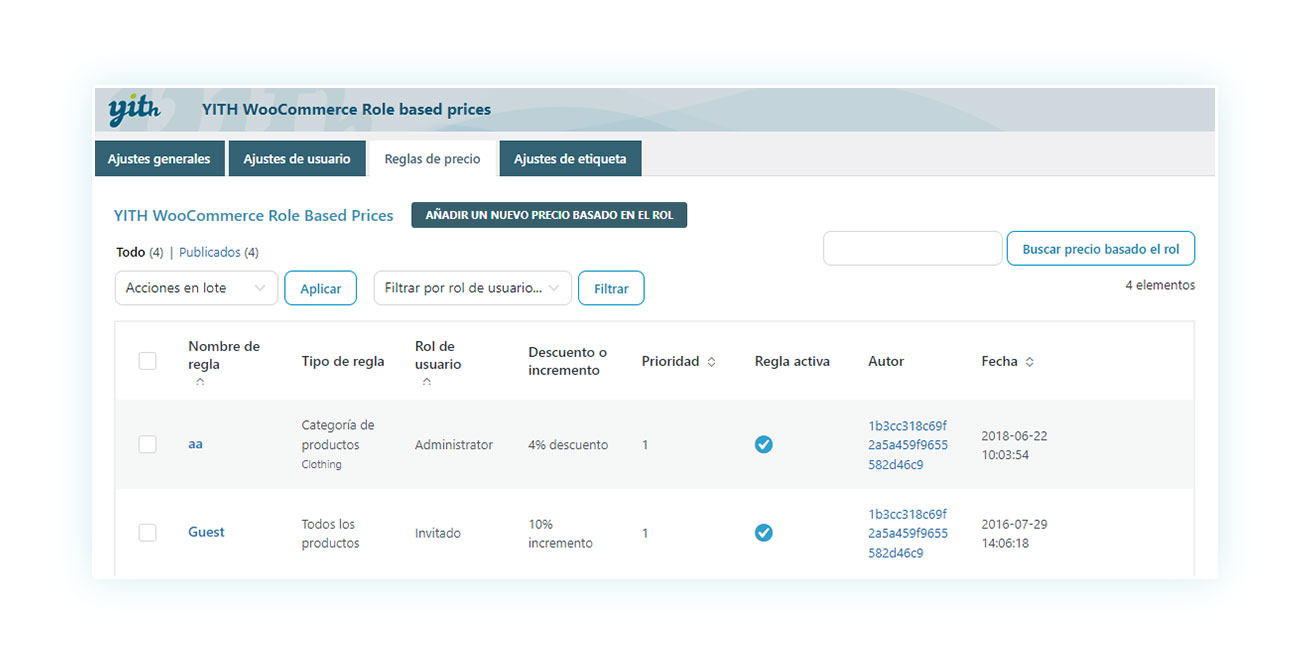Tick checkbox for the Guest rule row
Screen dimensions: 1300x663
click(147, 532)
